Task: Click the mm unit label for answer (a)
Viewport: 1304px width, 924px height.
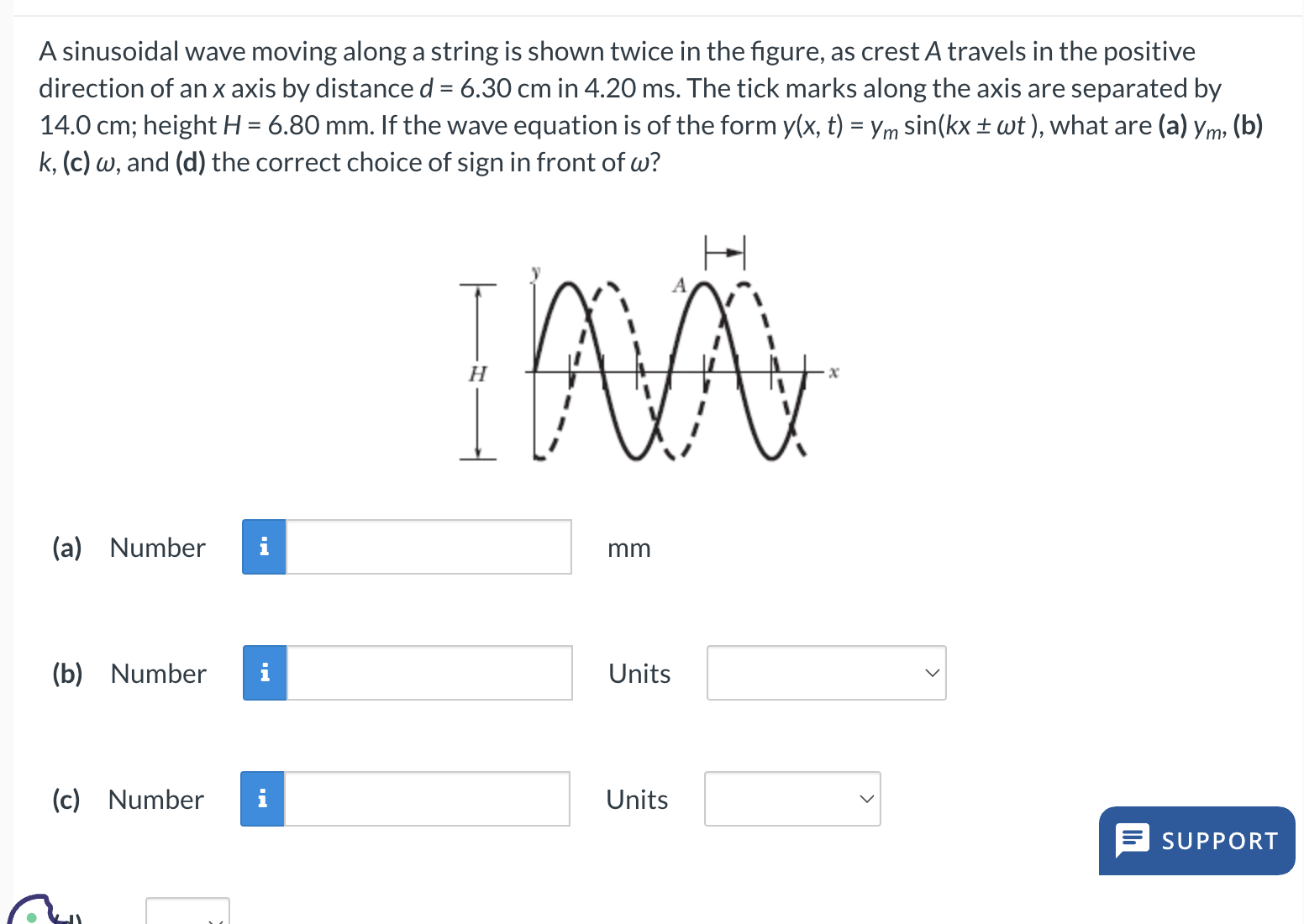Action: (x=628, y=548)
